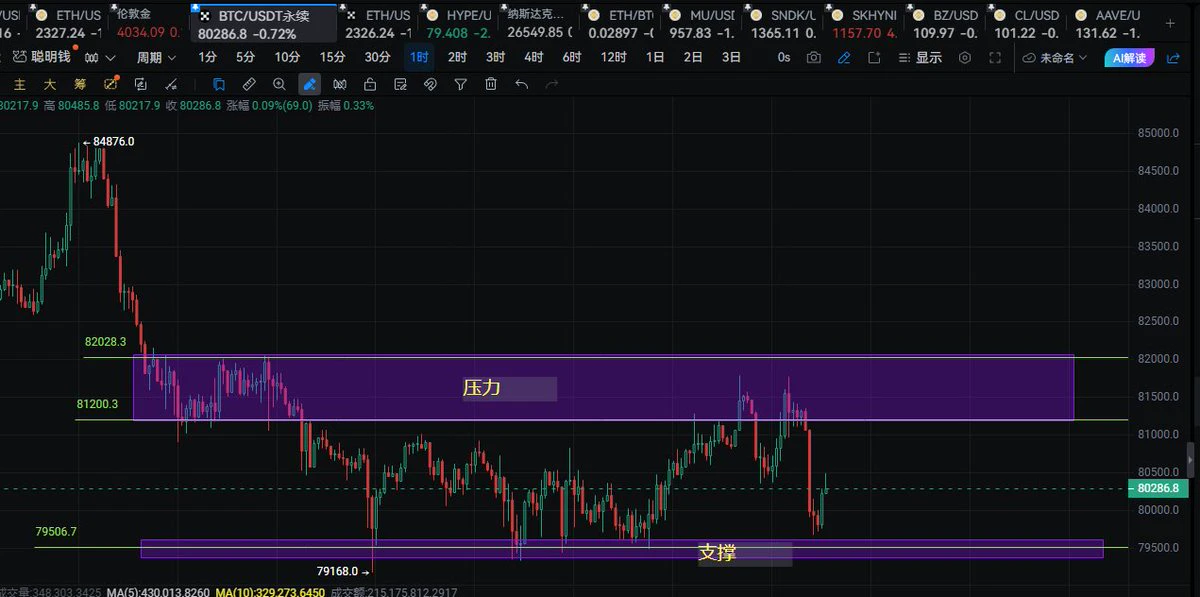
Task: Toggle the 筹 chip distribution button
Action: (80, 84)
